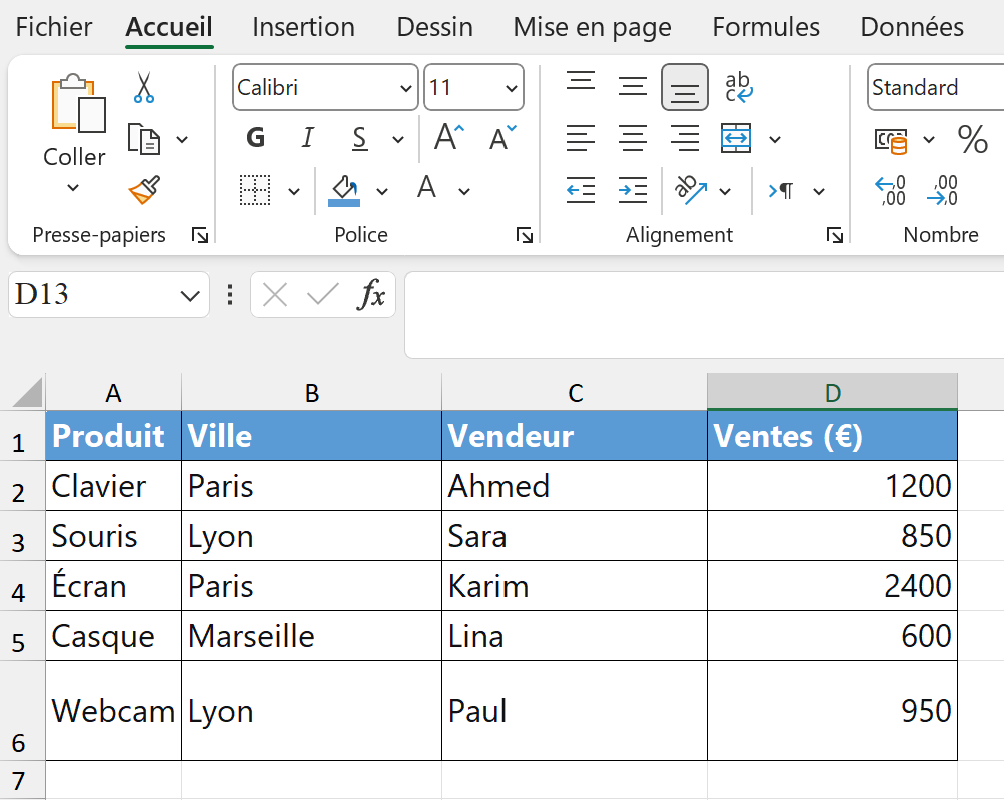
Task: Select the Format Painter brush icon
Action: click(x=144, y=190)
